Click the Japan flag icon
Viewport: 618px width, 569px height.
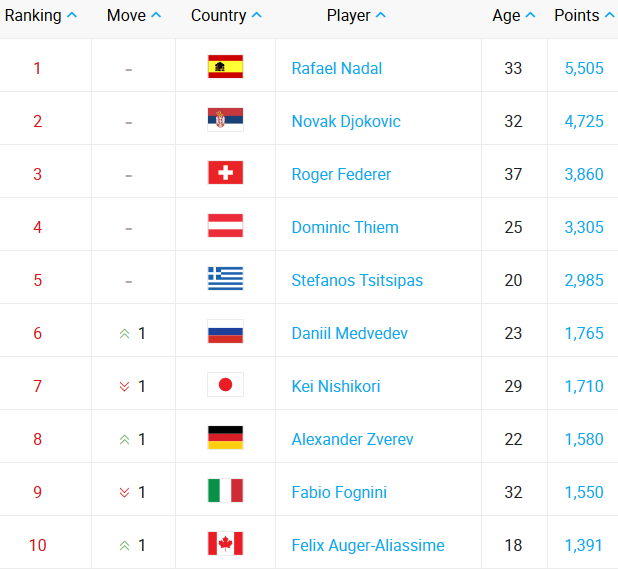pos(225,386)
